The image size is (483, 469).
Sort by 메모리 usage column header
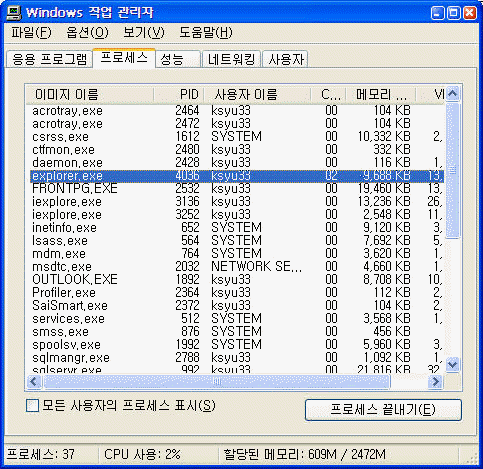tap(381, 95)
